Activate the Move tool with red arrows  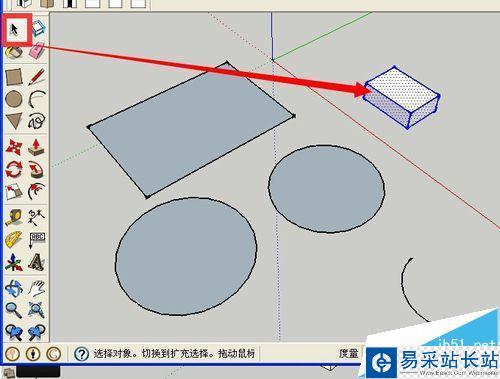[x=14, y=147]
